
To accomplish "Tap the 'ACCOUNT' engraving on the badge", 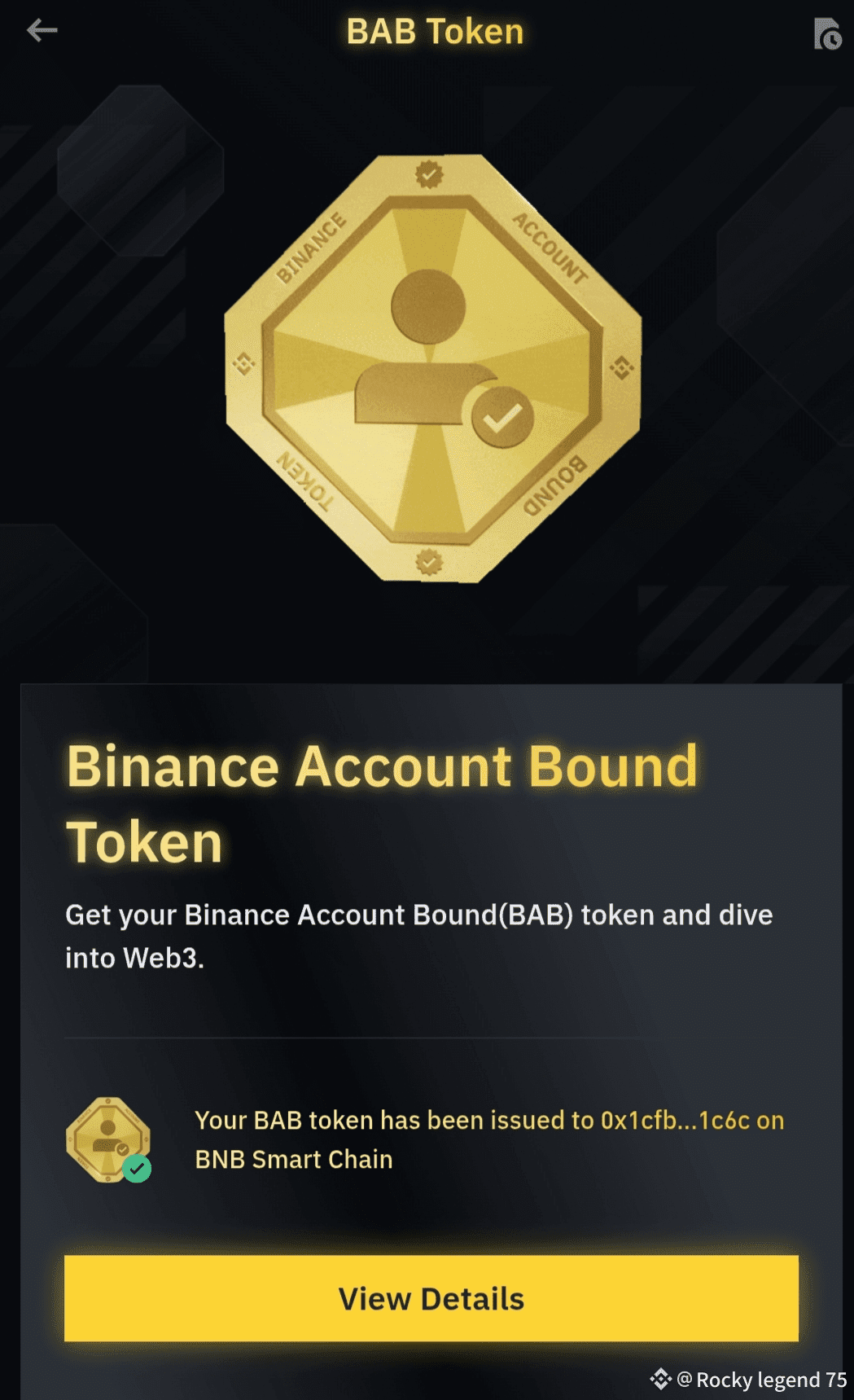I will pyautogui.click(x=550, y=248).
